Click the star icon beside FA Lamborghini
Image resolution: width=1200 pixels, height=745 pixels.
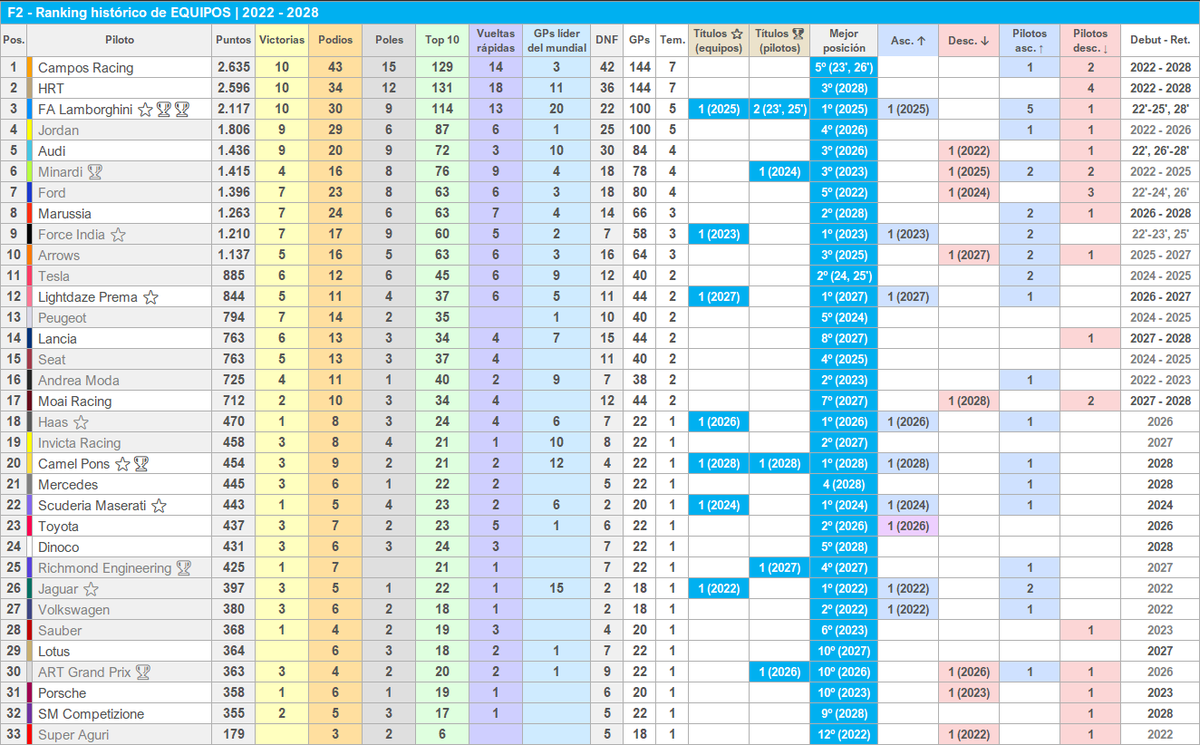click(145, 109)
